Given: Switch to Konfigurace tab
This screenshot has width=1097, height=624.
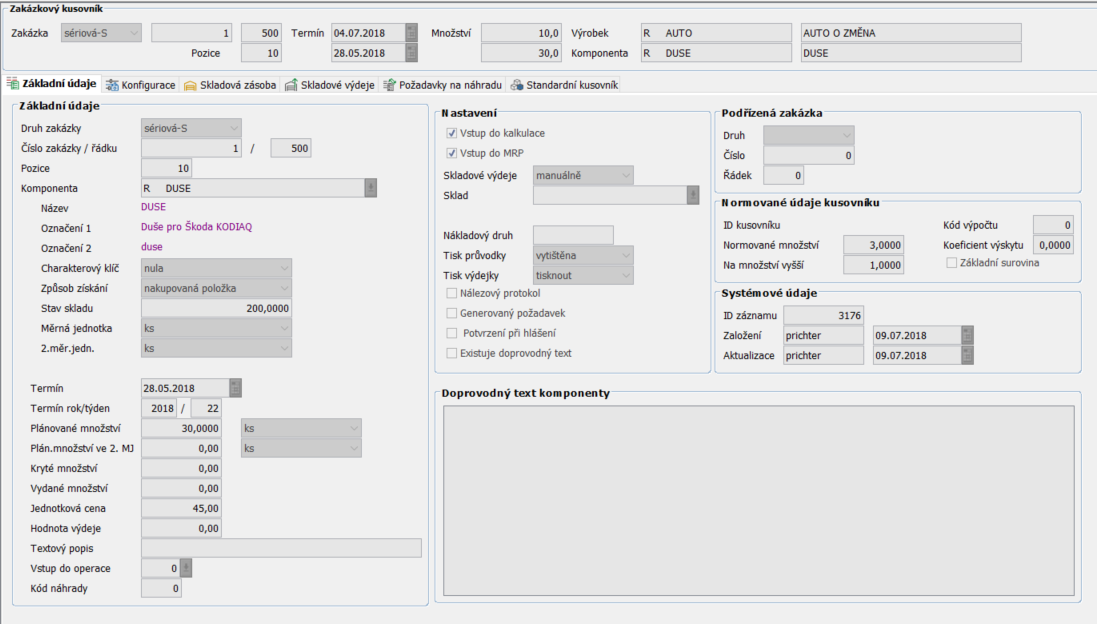Looking at the screenshot, I should tap(147, 85).
